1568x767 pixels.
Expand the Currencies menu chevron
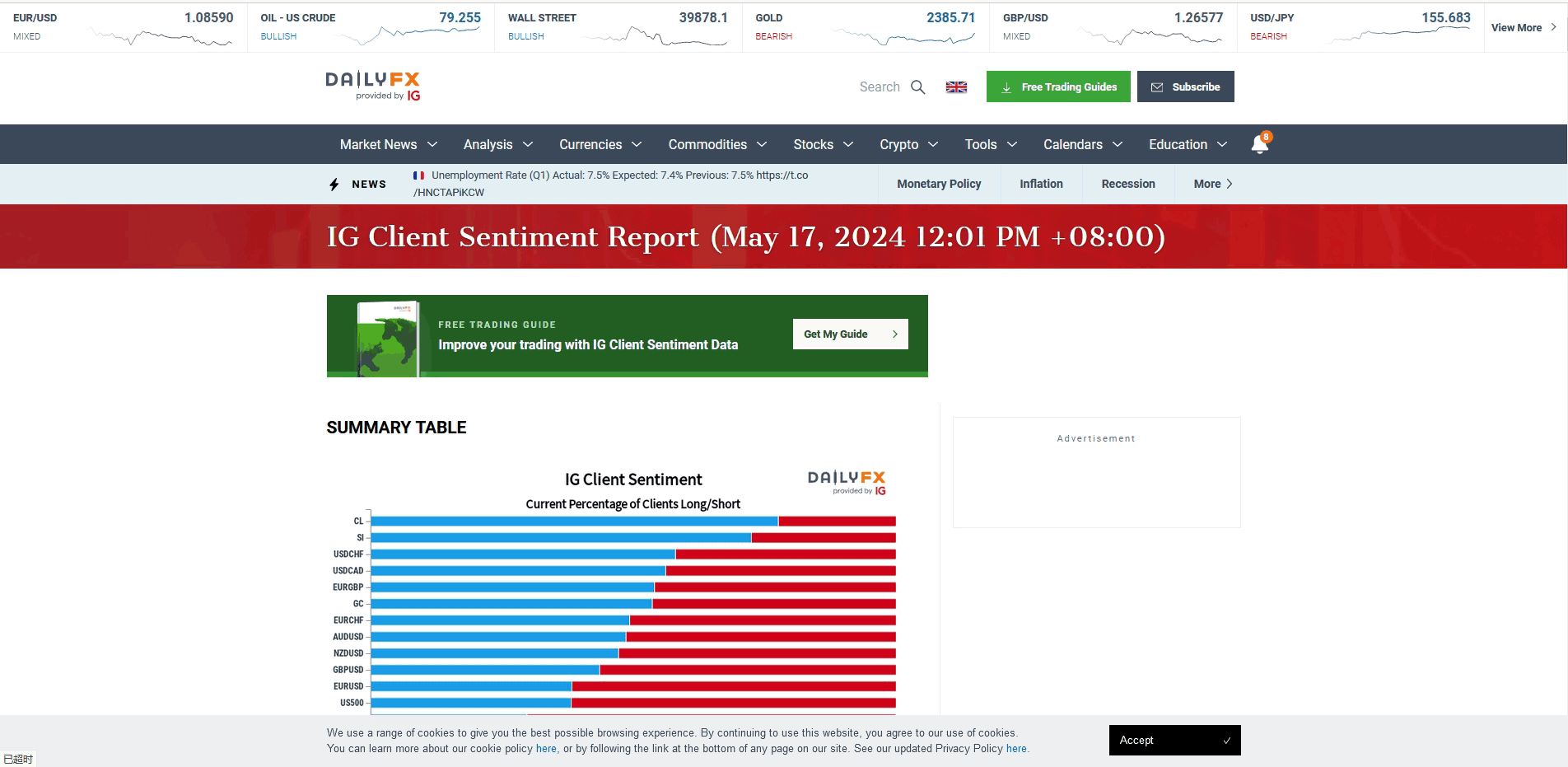pyautogui.click(x=637, y=144)
